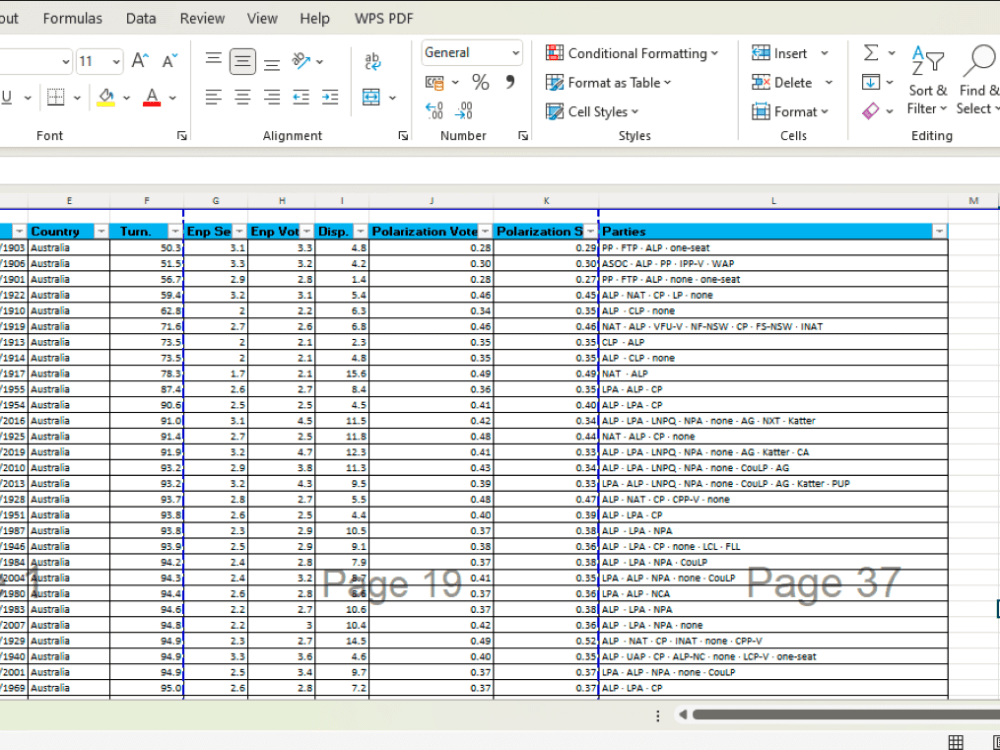Select the cell 'CLP · ALP'
This screenshot has height=750, width=1000.
[773, 342]
